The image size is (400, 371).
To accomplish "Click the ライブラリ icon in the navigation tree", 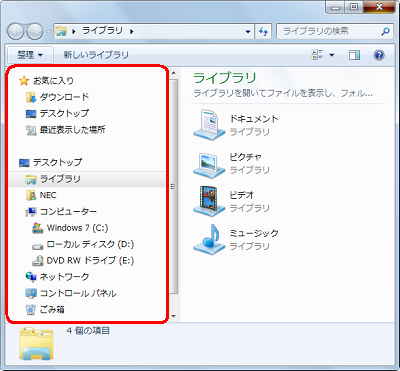I will click(x=31, y=179).
